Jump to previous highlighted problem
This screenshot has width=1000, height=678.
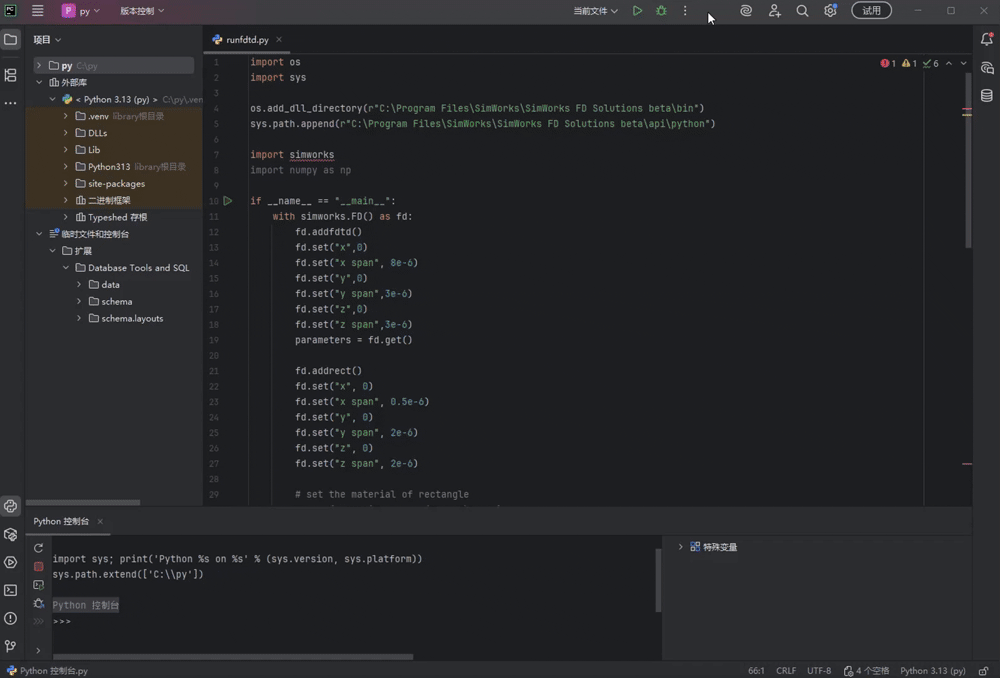click(949, 63)
